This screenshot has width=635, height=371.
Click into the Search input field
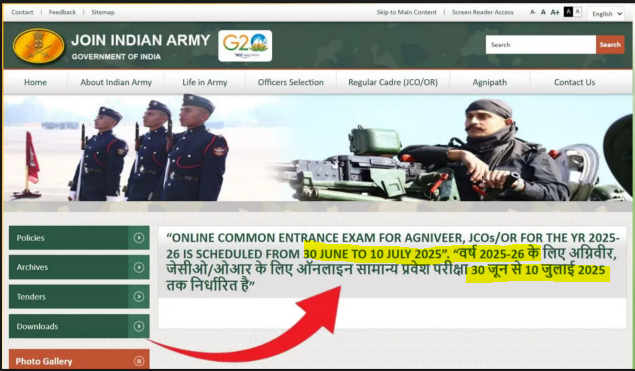pyautogui.click(x=541, y=45)
